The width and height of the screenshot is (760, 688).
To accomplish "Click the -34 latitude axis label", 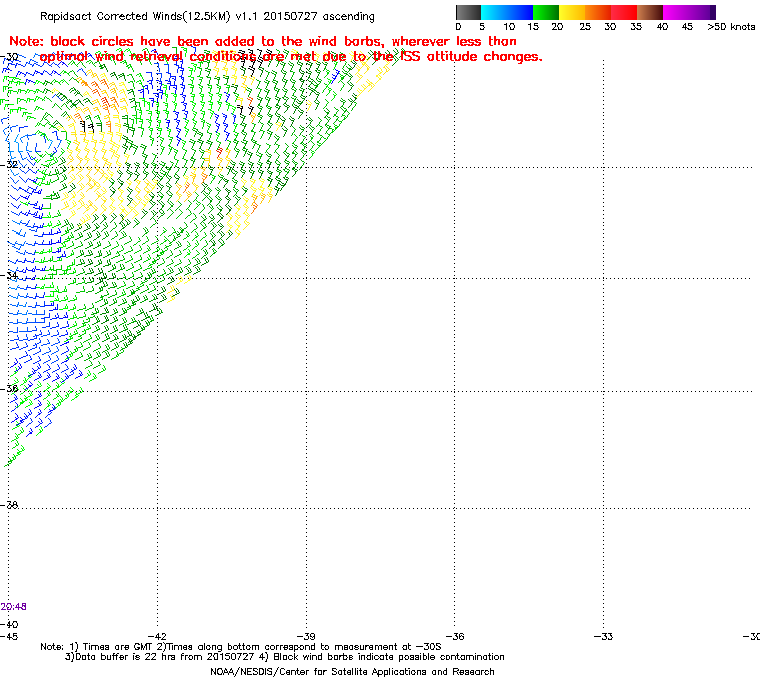I will tap(9, 275).
